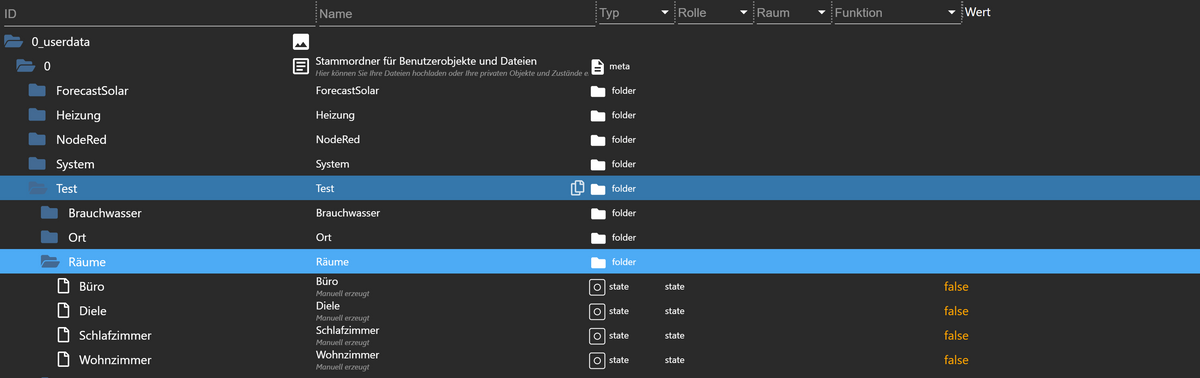Expand the System folder icon
Viewport: 1200px width, 378px height.
37,163
